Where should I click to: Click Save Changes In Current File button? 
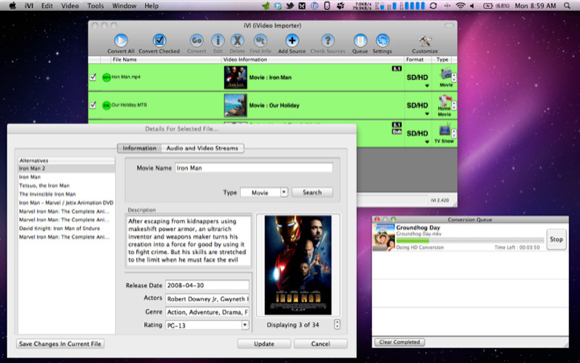60,344
